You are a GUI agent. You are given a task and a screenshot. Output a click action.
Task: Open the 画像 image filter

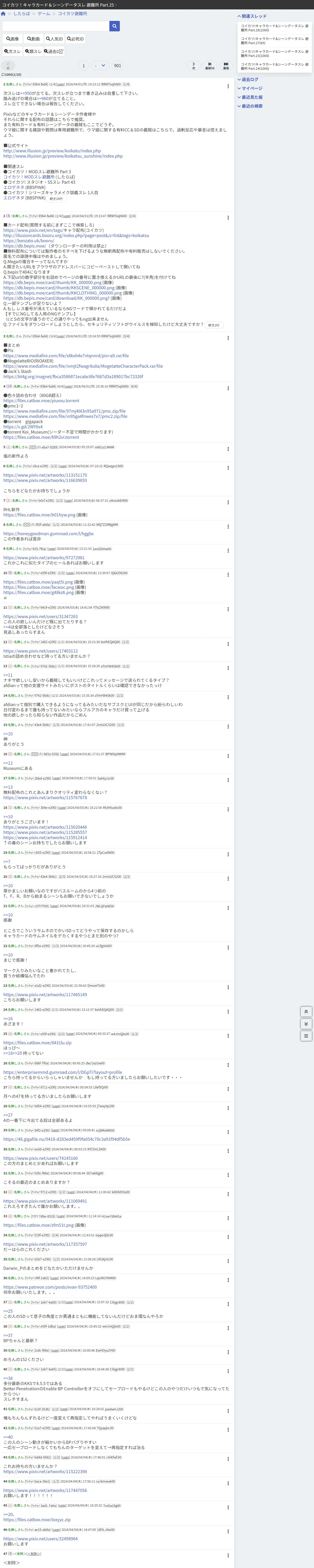pyautogui.click(x=12, y=39)
